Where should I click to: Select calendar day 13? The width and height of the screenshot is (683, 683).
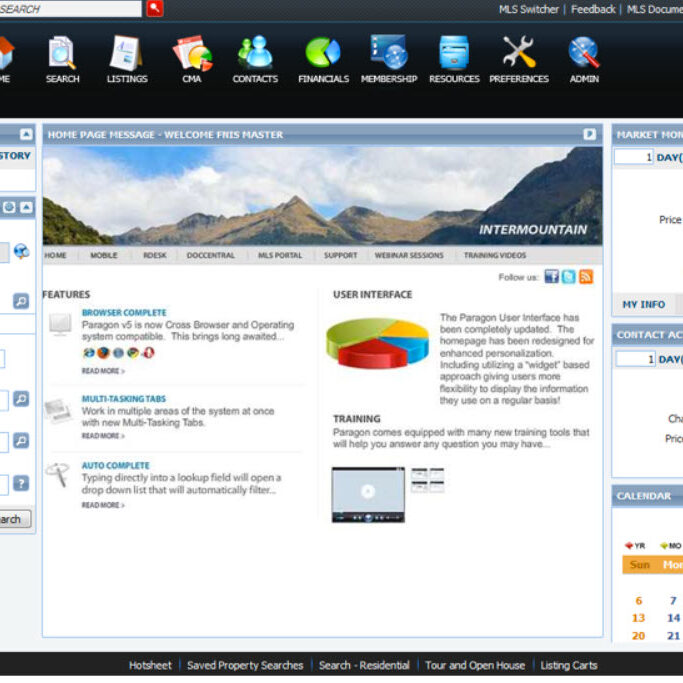(639, 618)
